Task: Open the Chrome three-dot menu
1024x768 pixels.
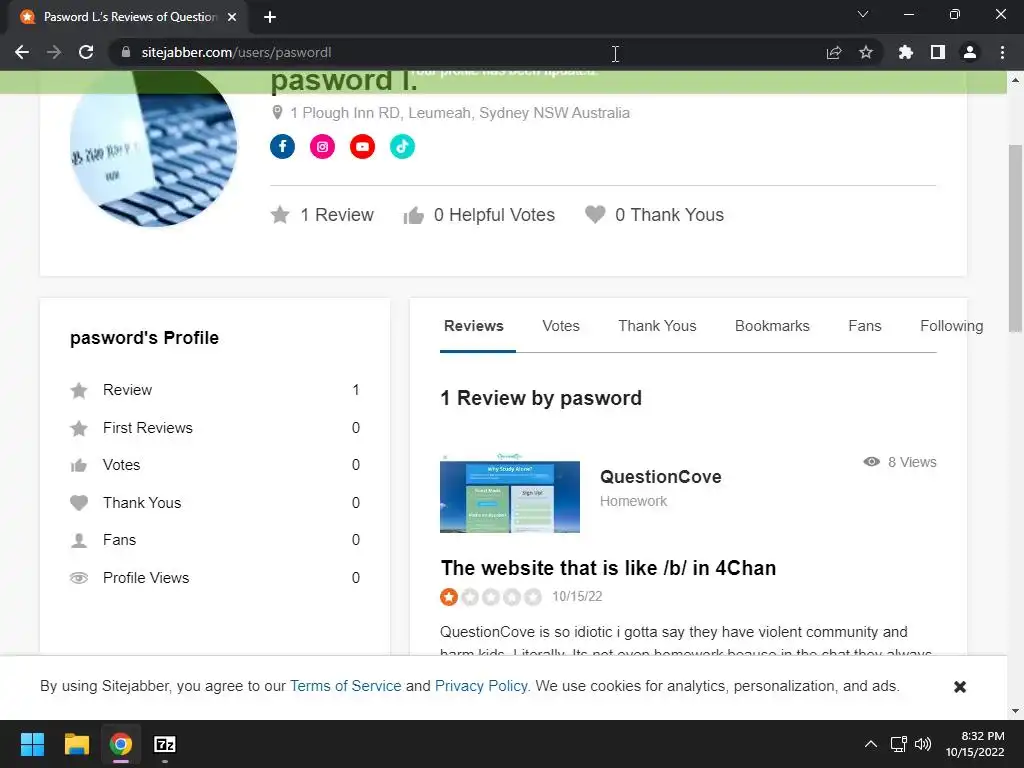Action: pyautogui.click(x=1002, y=52)
